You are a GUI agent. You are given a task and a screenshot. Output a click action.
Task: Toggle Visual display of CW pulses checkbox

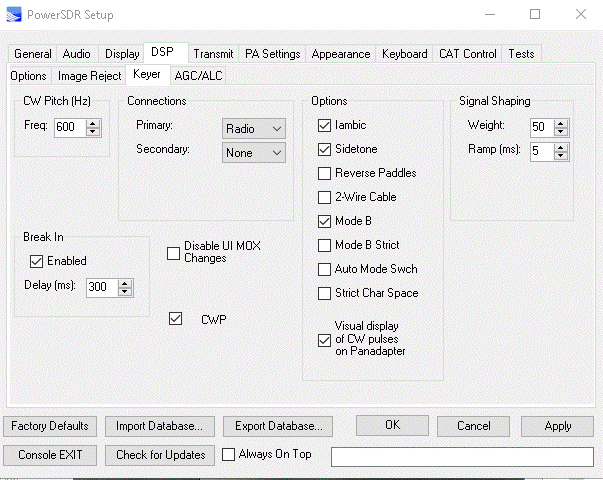[324, 340]
